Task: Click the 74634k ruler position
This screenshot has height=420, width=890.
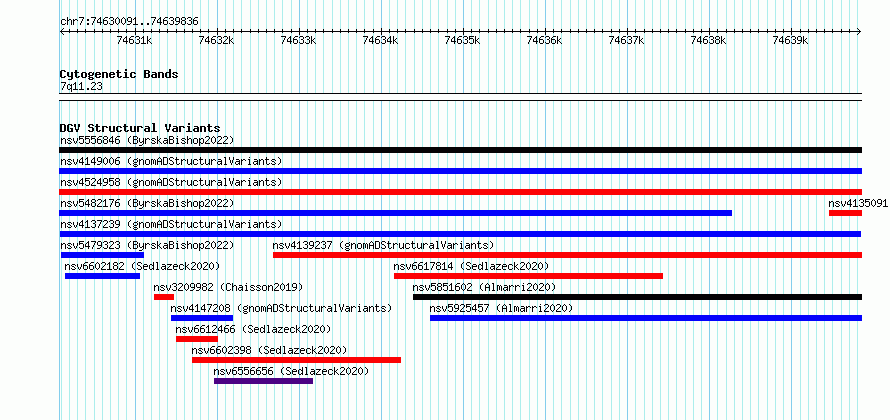Action: click(x=381, y=40)
